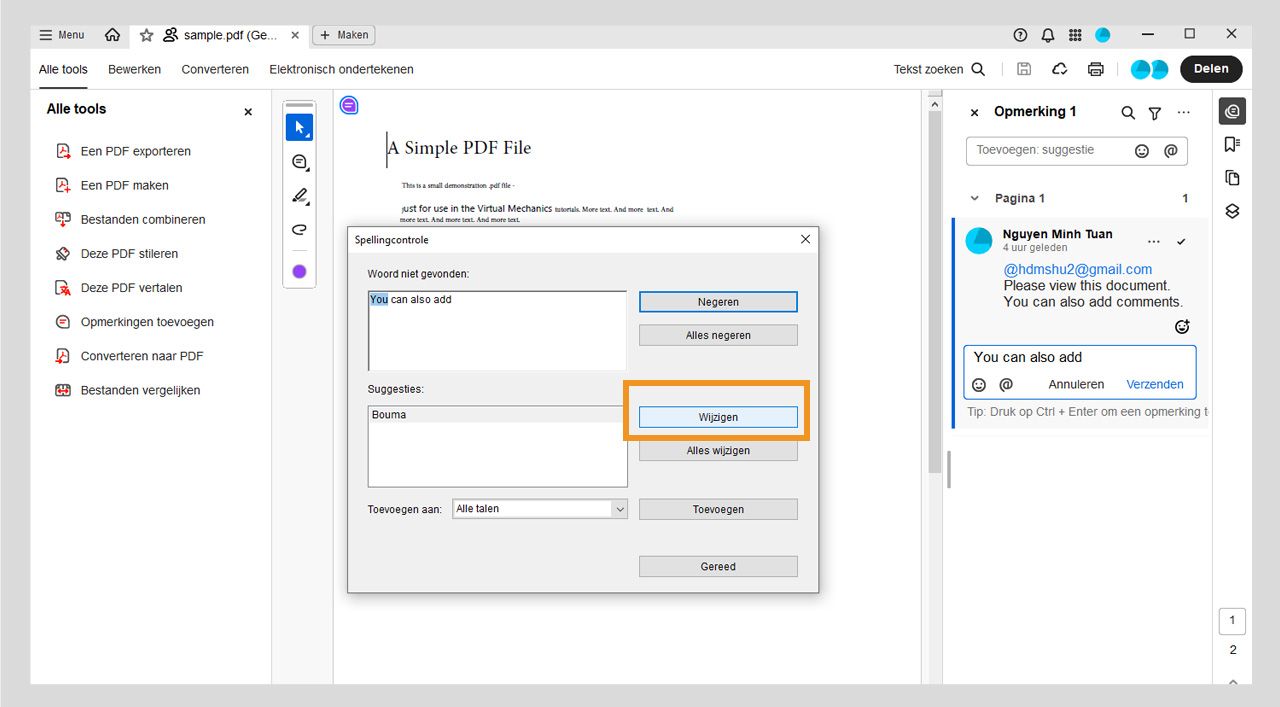Open the bookmarks panel icon

click(1232, 144)
